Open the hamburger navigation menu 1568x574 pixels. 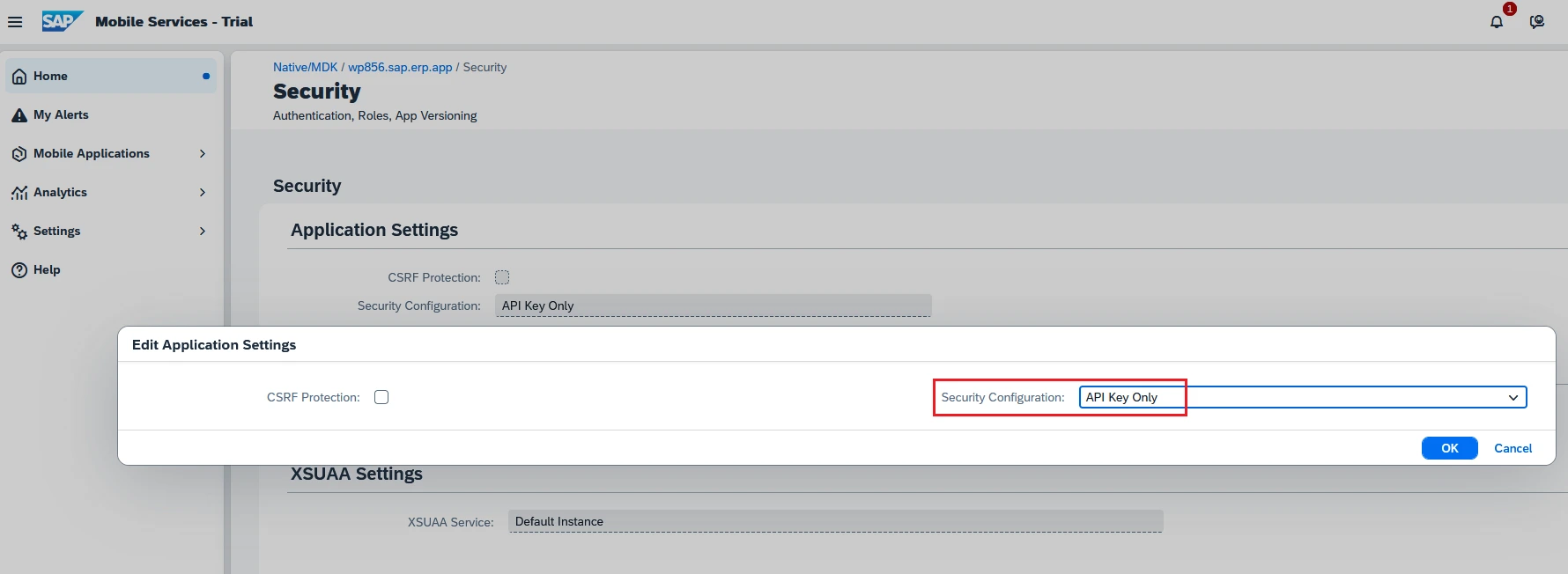(15, 22)
